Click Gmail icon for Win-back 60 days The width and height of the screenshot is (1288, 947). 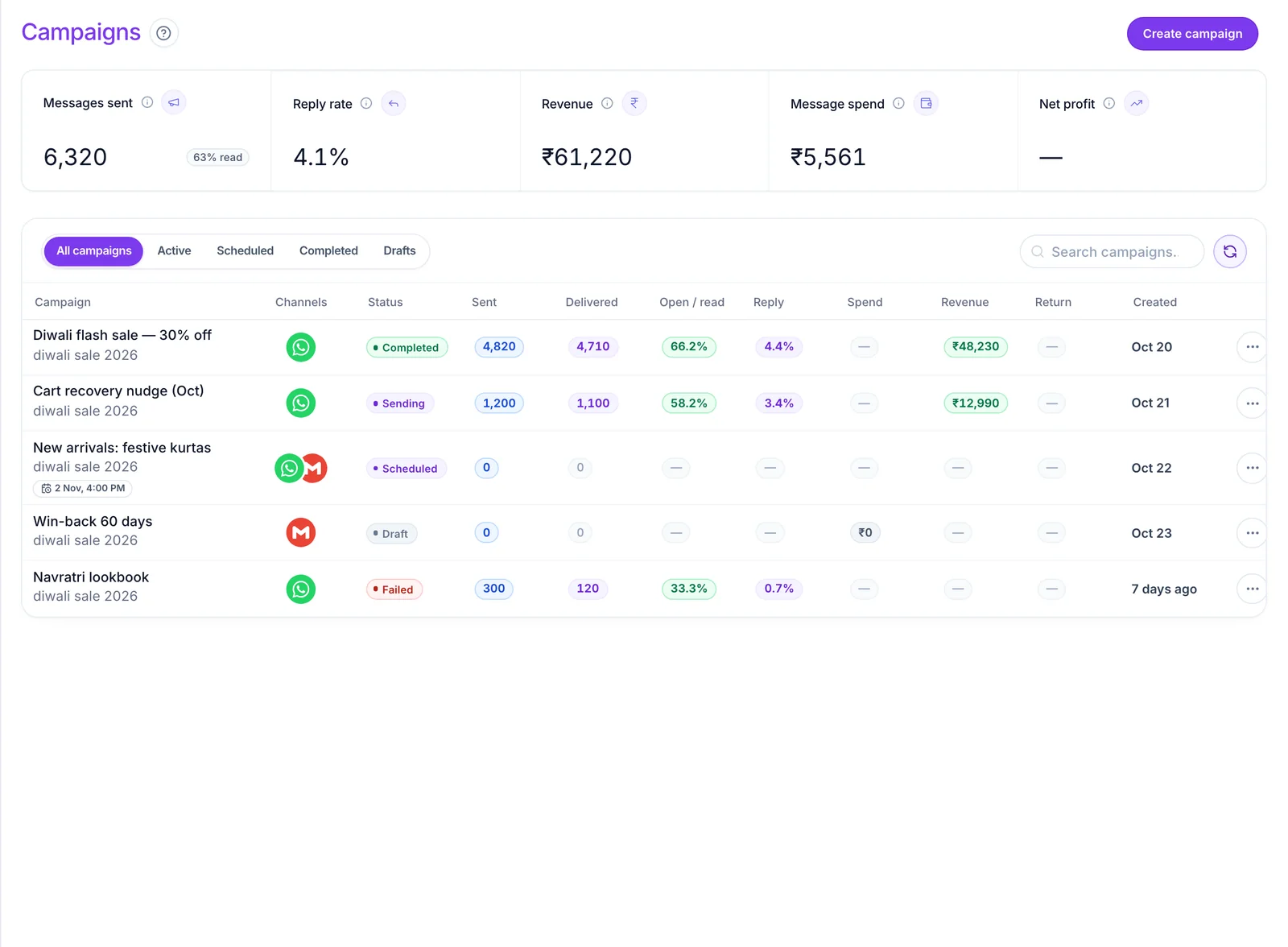click(301, 532)
